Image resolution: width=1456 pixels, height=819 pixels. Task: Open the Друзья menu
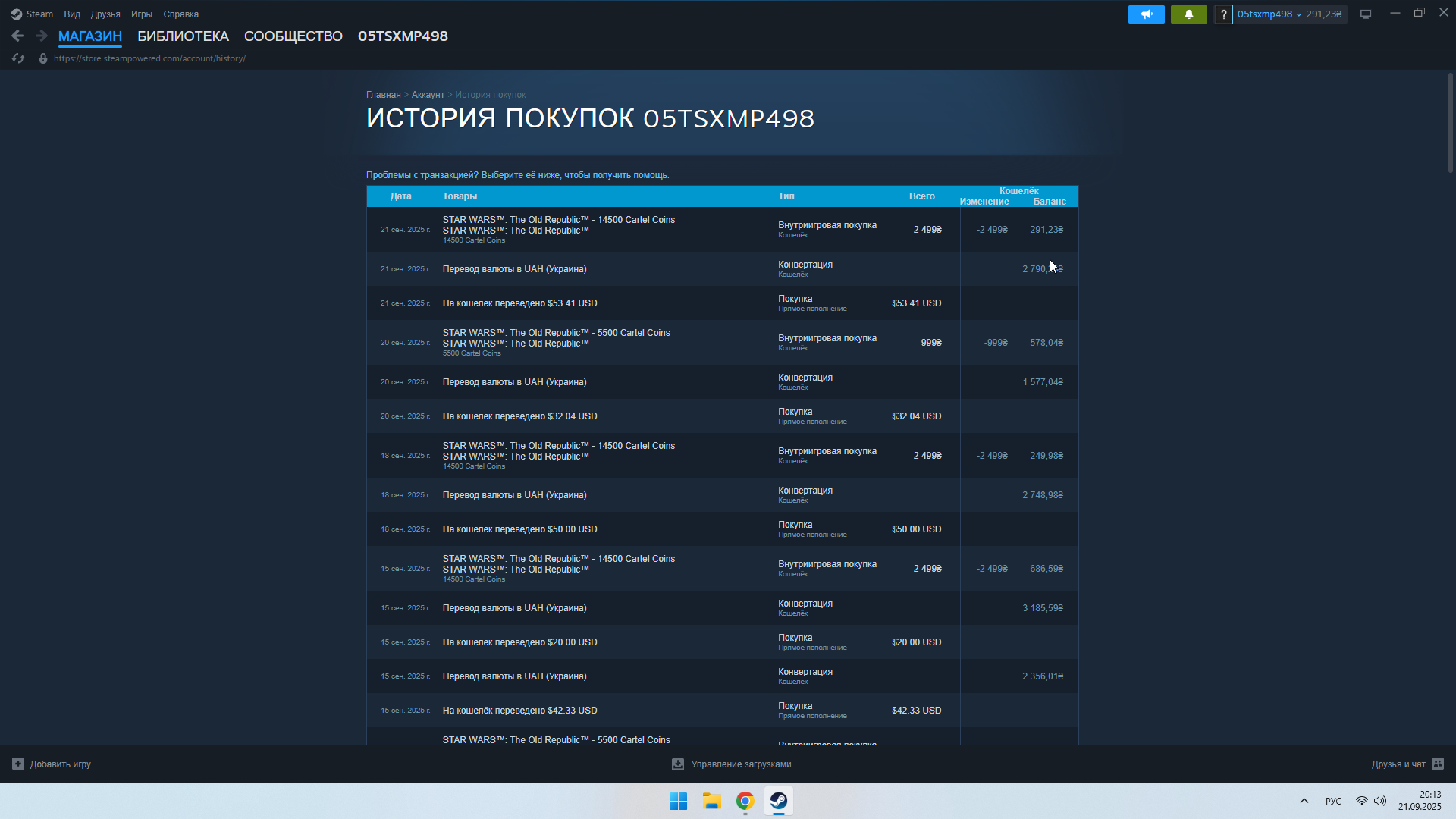105,14
